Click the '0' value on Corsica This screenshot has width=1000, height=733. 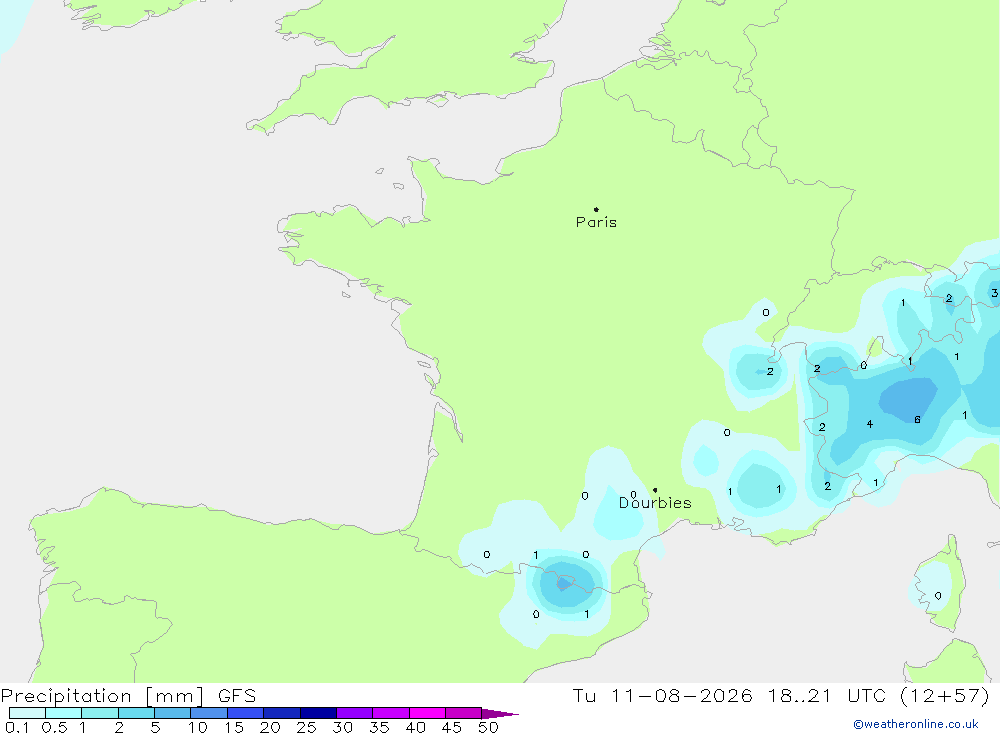coord(938,595)
